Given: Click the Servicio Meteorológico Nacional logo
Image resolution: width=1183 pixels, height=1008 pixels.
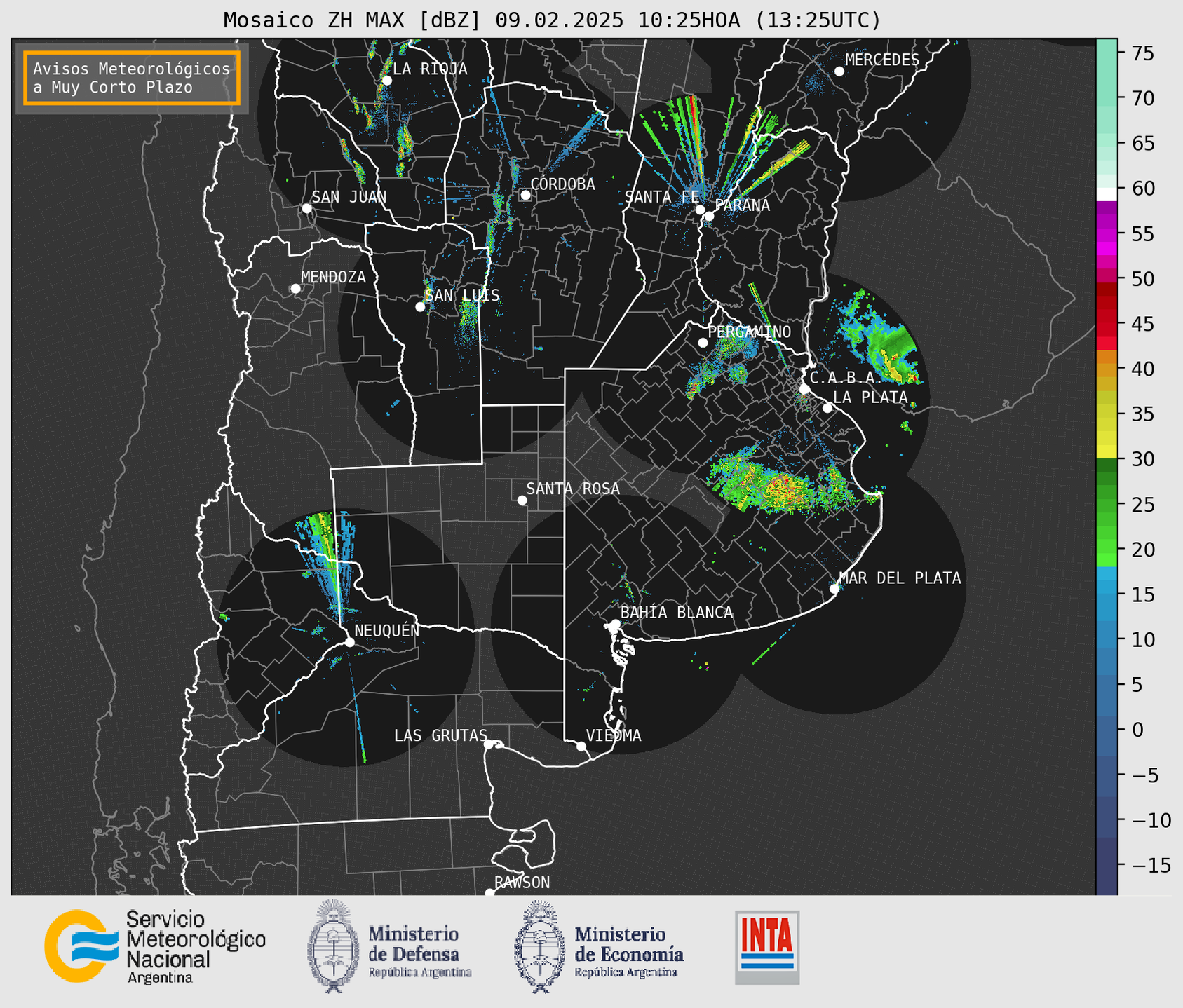Looking at the screenshot, I should coord(155,946).
